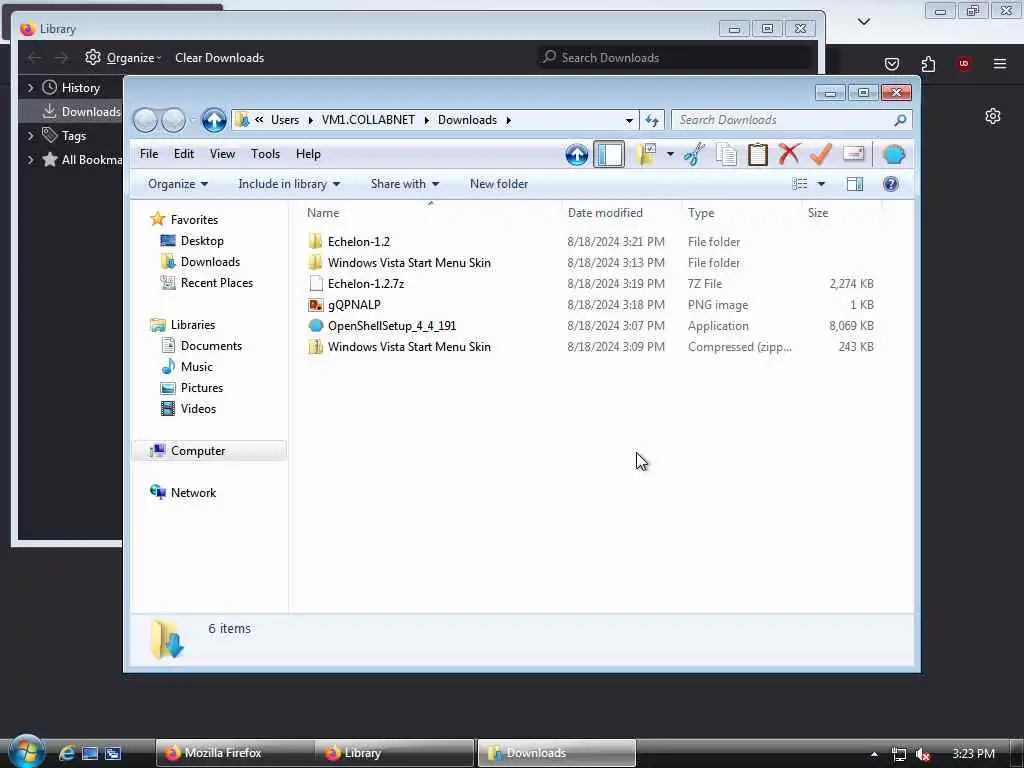Expand Tags in the Library window
1024x768 pixels.
click(x=30, y=136)
